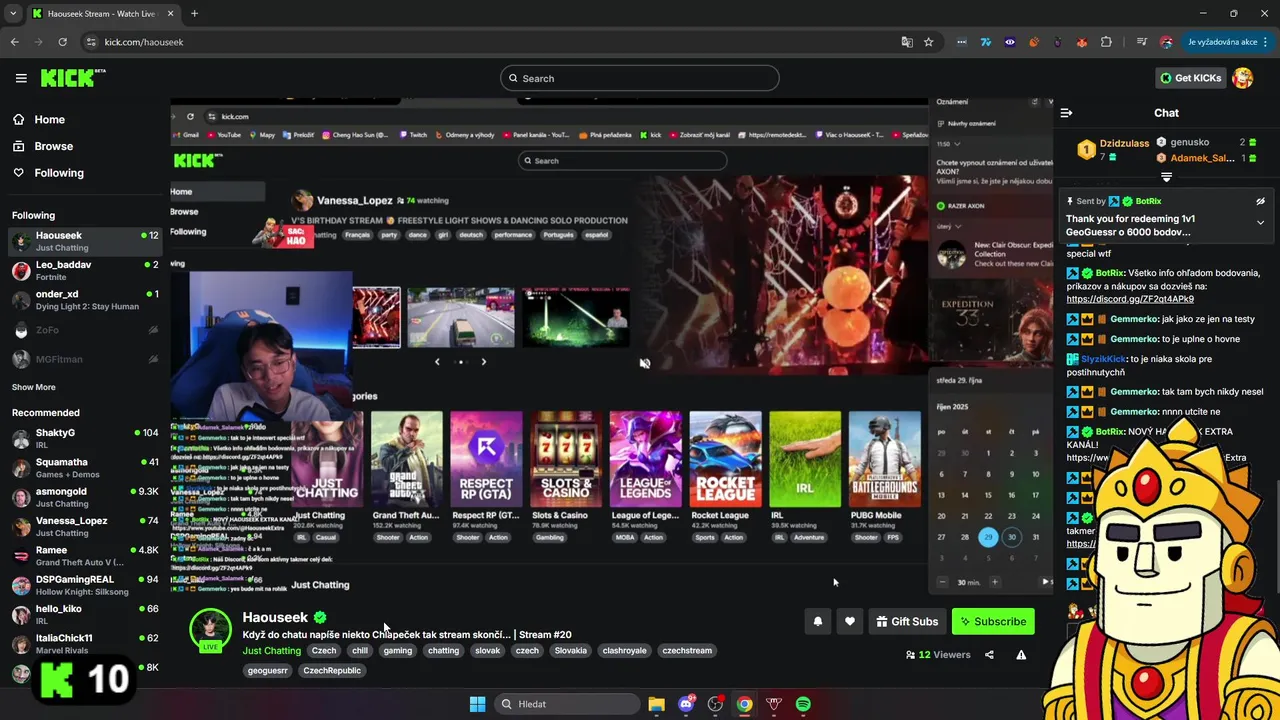
Task: Click the Gift Subs button
Action: (x=907, y=621)
